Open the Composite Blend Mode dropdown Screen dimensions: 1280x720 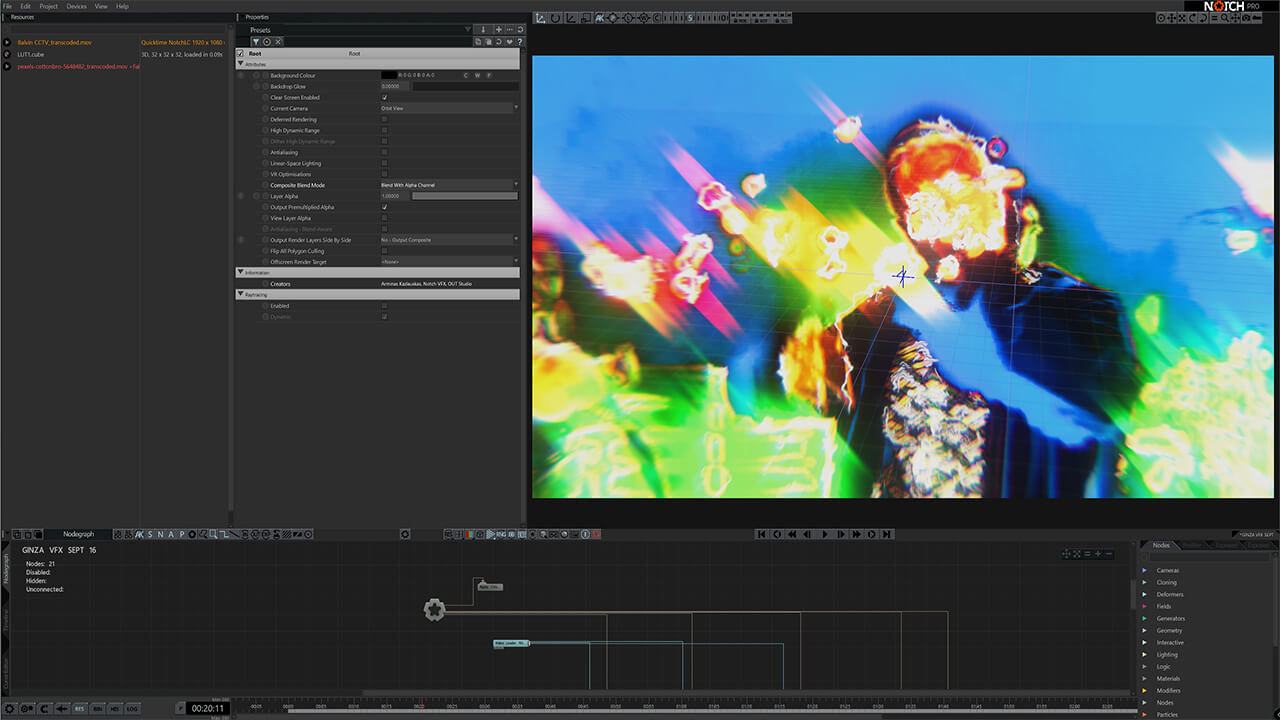point(449,185)
